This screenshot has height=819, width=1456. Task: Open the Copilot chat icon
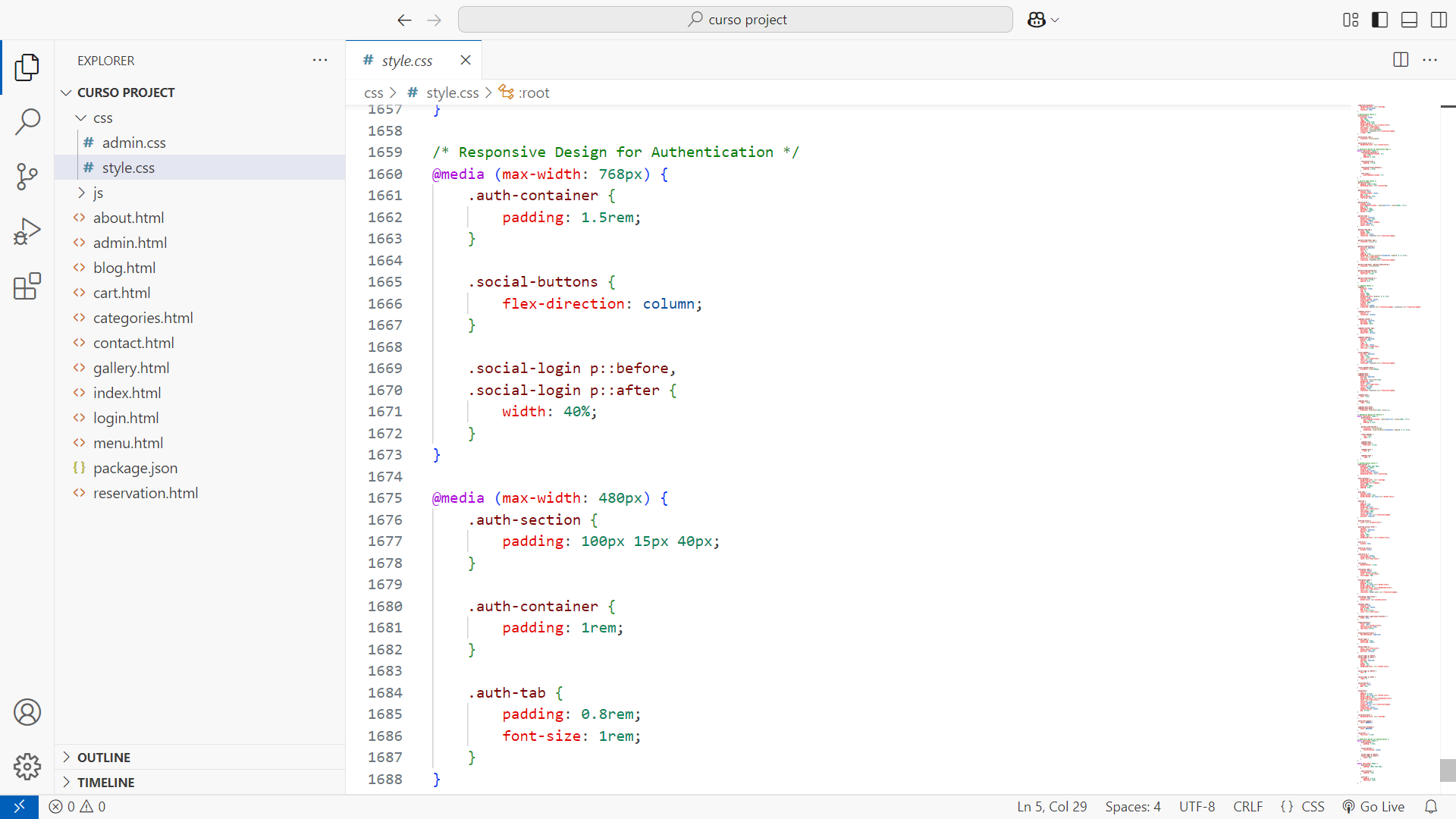1036,20
